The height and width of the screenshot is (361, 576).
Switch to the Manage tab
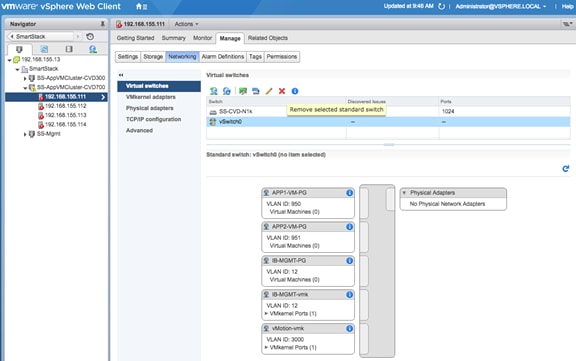pos(230,38)
